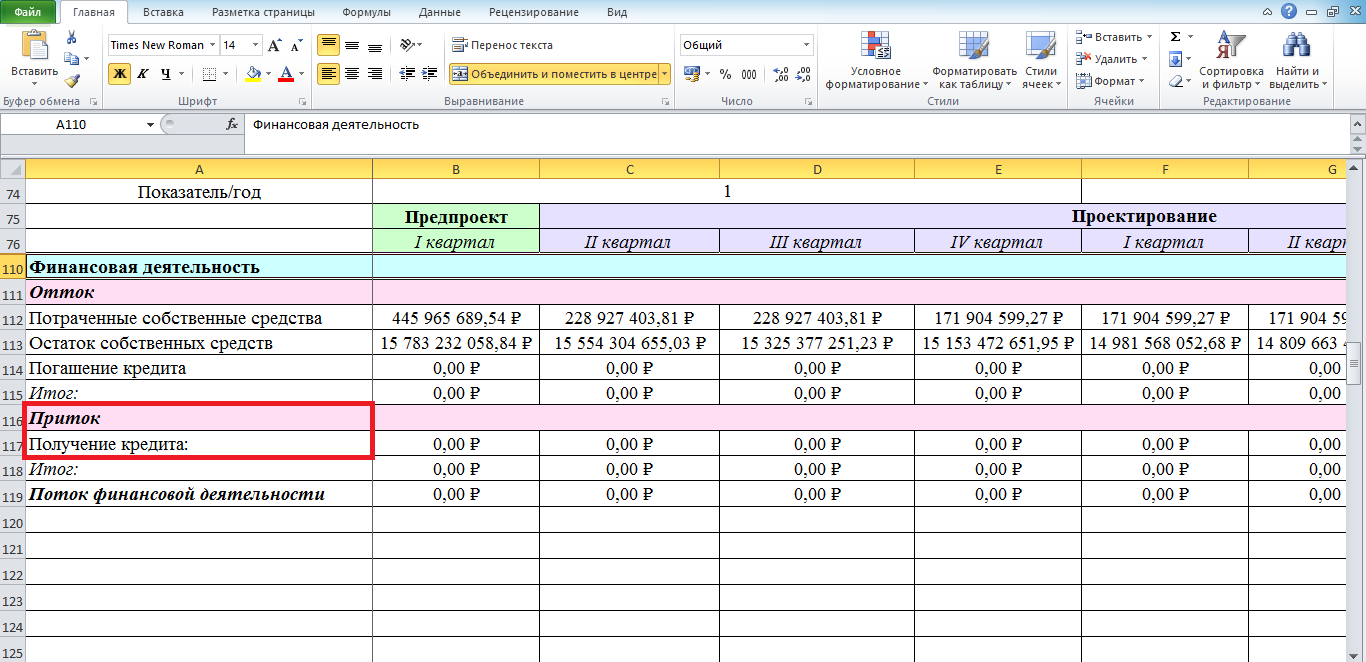This screenshot has height=662, width=1366.
Task: Toggle align text left
Action: coord(328,74)
